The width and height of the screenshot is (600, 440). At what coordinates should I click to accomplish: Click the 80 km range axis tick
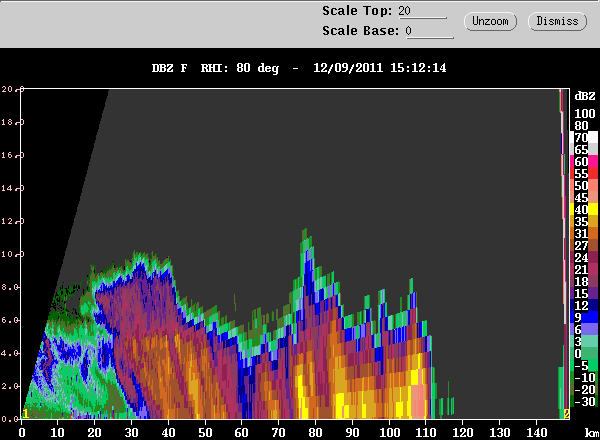315,433
